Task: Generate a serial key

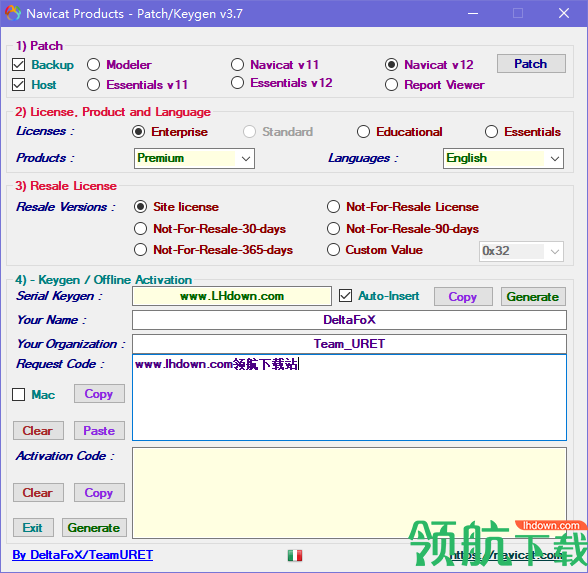Action: 533,297
